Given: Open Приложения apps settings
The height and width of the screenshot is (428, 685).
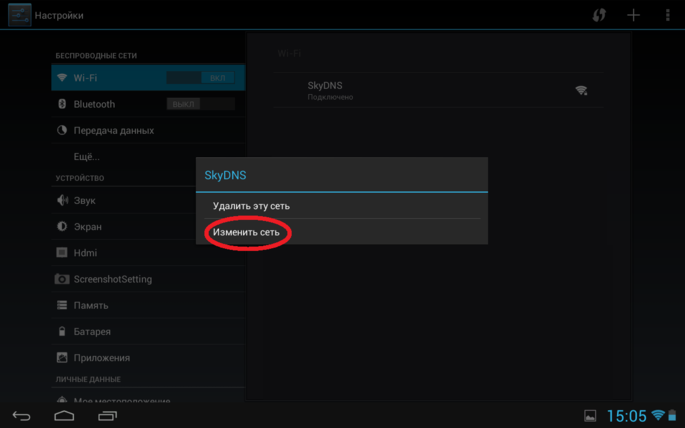Looking at the screenshot, I should tap(148, 357).
